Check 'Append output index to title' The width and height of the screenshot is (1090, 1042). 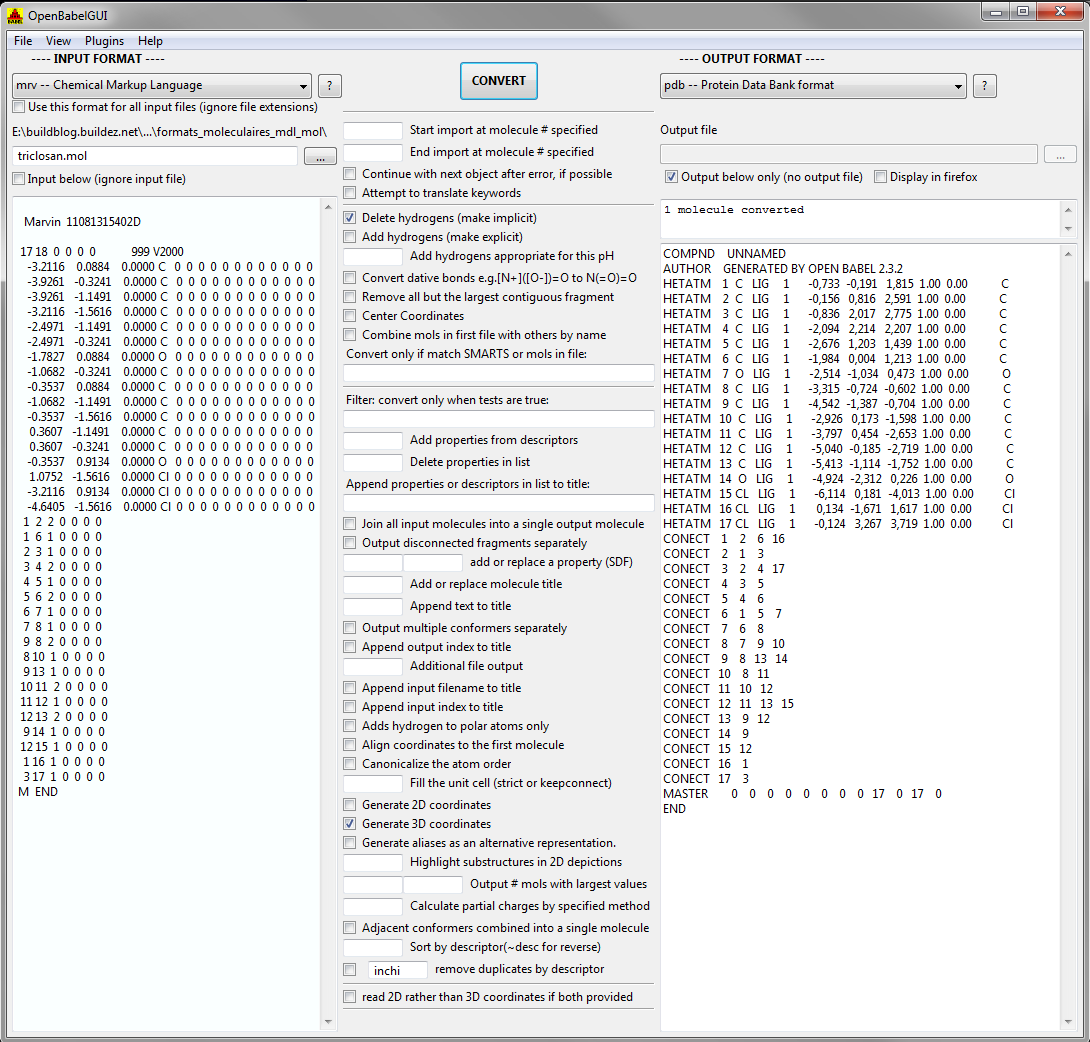point(350,647)
